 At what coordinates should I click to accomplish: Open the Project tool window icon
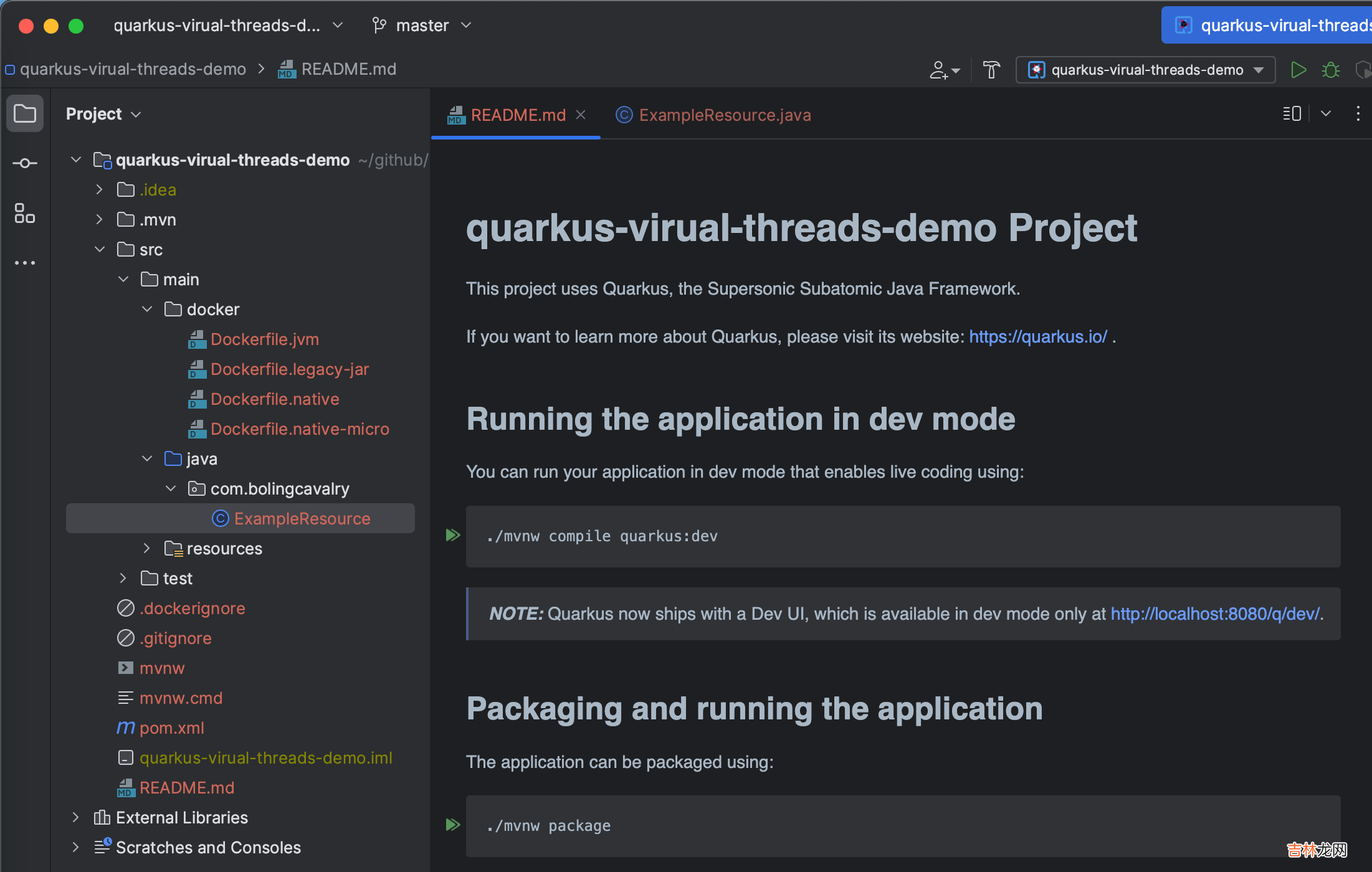(x=25, y=114)
